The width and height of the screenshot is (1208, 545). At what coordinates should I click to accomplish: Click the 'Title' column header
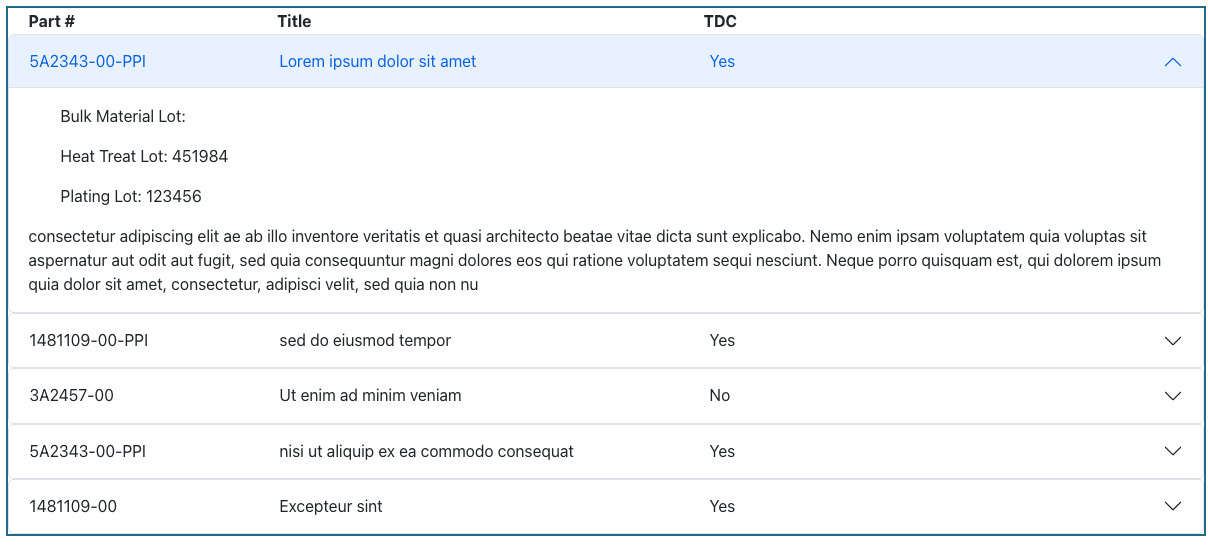coord(295,21)
